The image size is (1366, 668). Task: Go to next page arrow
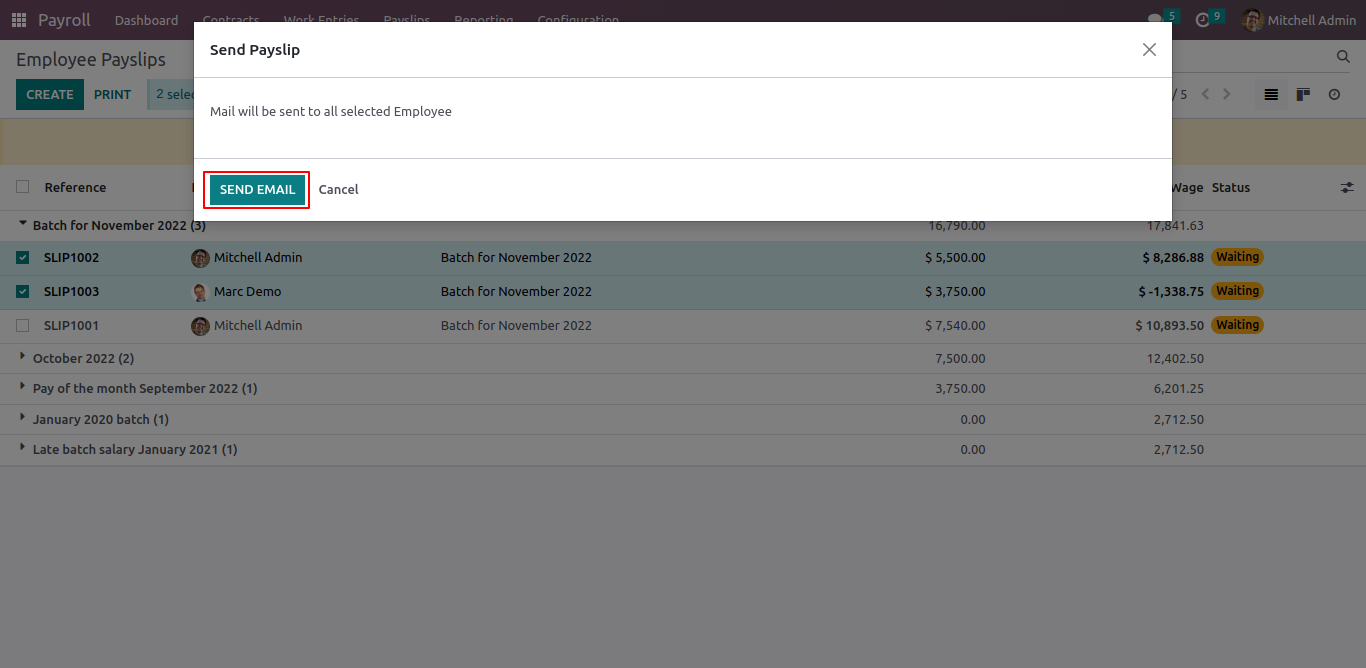[1227, 94]
